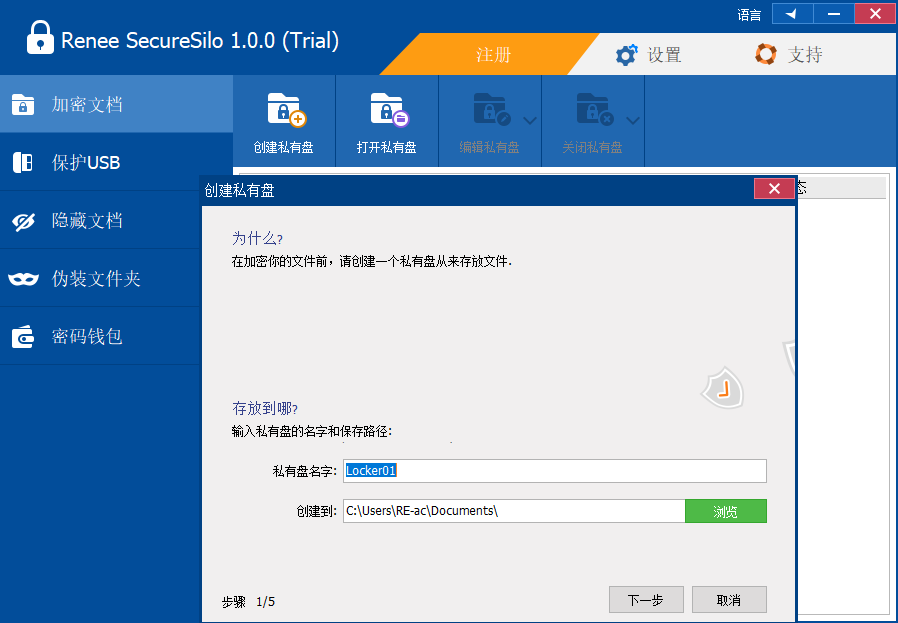
Task: Click 下一步 to continue
Action: tap(646, 600)
